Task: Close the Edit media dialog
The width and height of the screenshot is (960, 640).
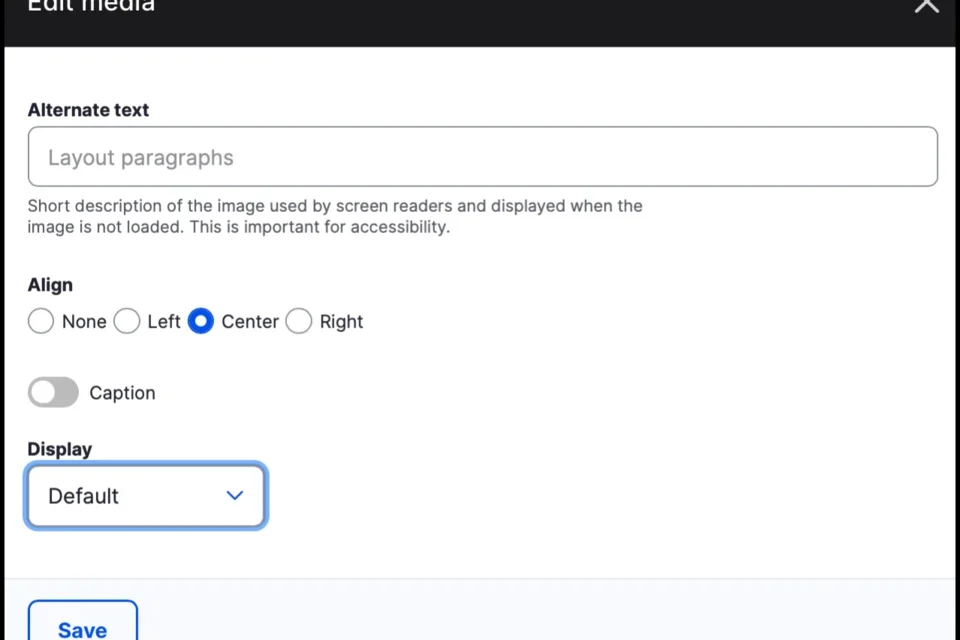Action: [926, 8]
